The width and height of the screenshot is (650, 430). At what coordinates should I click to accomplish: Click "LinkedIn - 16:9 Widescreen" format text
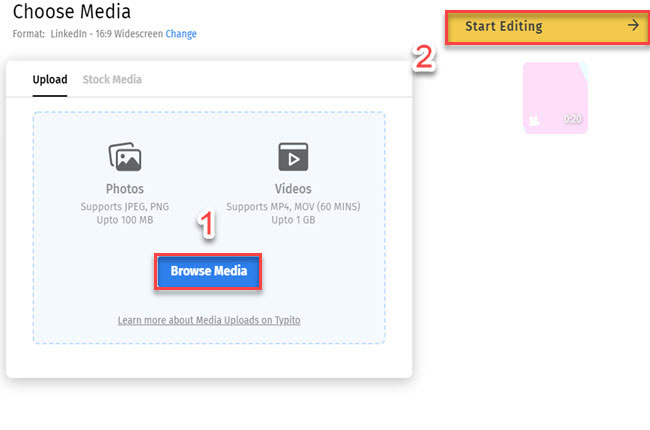(x=107, y=34)
